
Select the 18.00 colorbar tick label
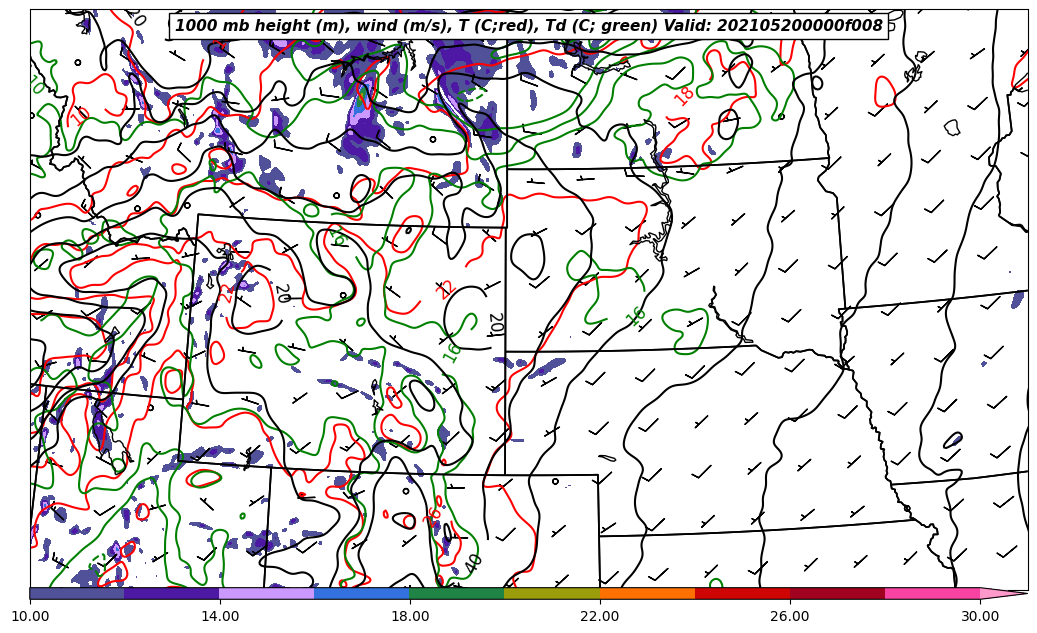(410, 616)
